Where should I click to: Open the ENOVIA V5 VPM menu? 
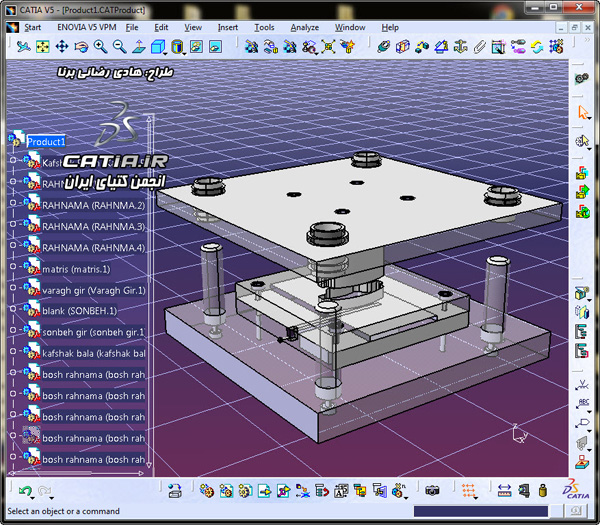pos(87,28)
